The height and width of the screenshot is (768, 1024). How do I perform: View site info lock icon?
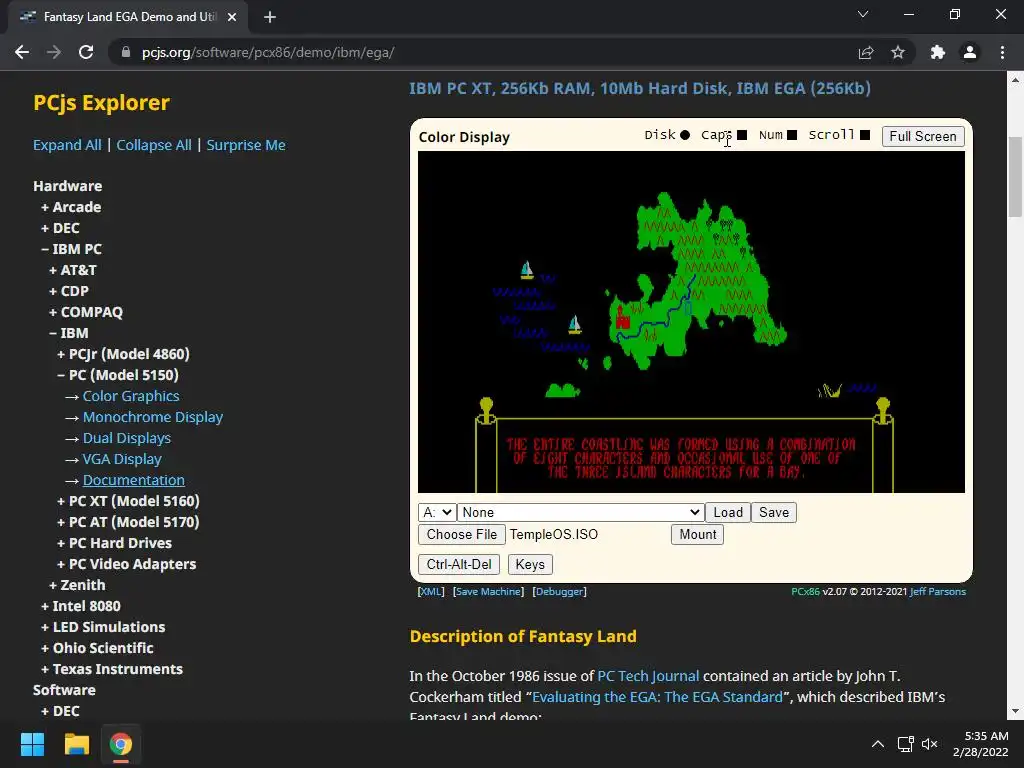pyautogui.click(x=126, y=52)
